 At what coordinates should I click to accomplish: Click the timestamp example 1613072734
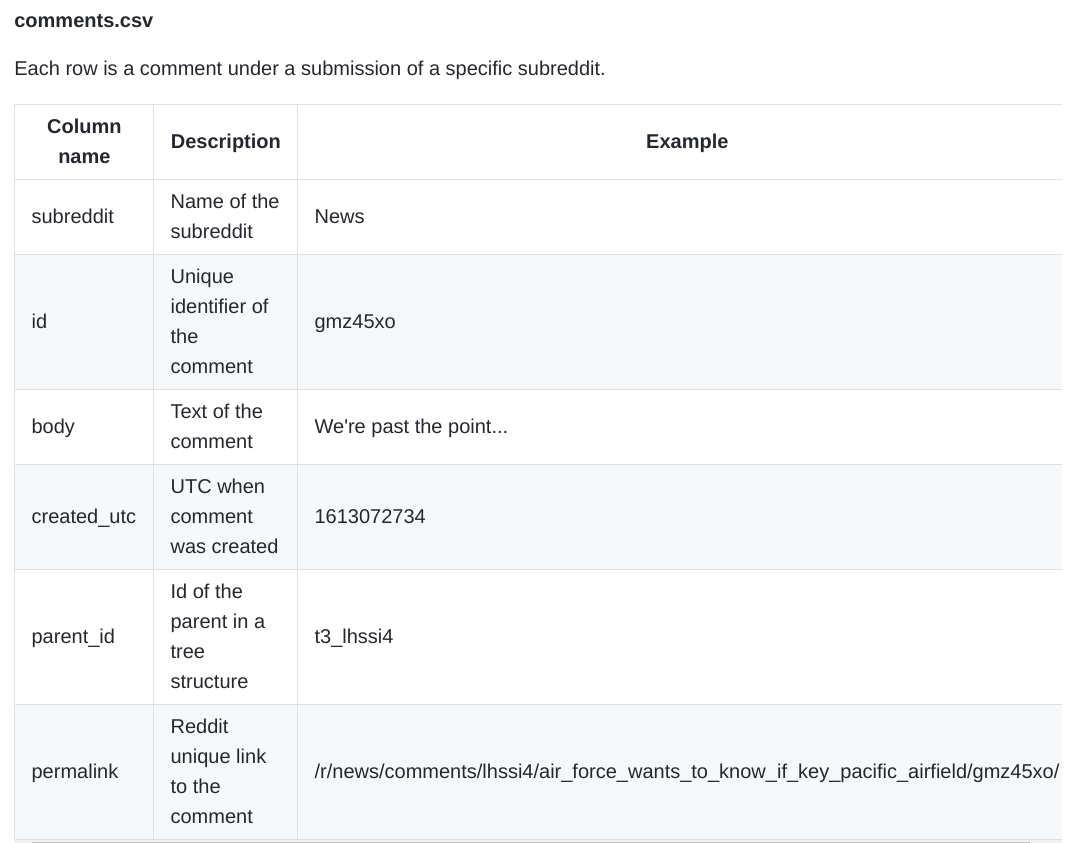point(369,517)
